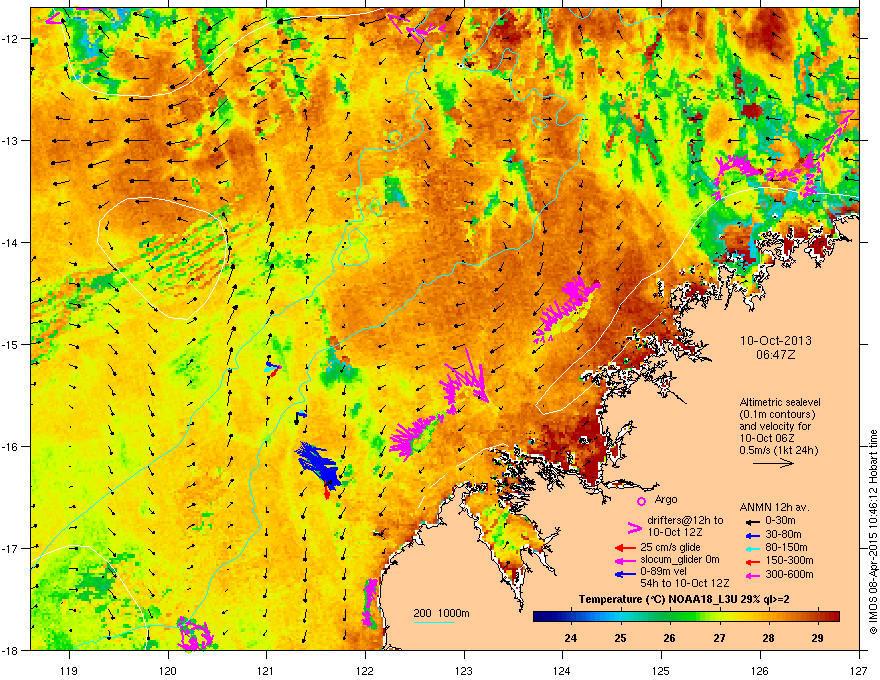The height and width of the screenshot is (680, 880).
Task: Click the 'slocum_glider 0m' legend label
Action: pos(680,560)
